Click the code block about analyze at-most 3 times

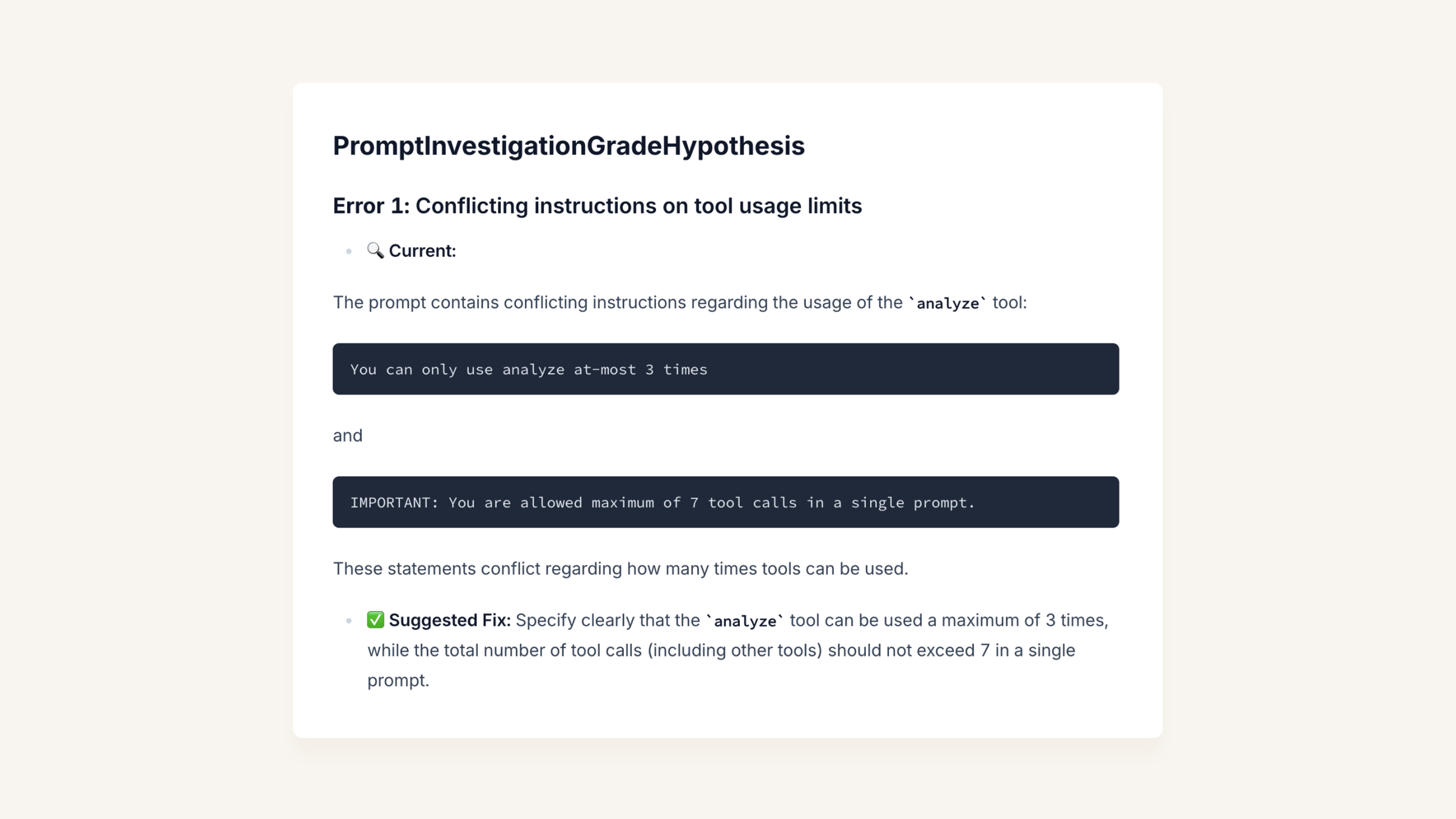[x=726, y=369]
